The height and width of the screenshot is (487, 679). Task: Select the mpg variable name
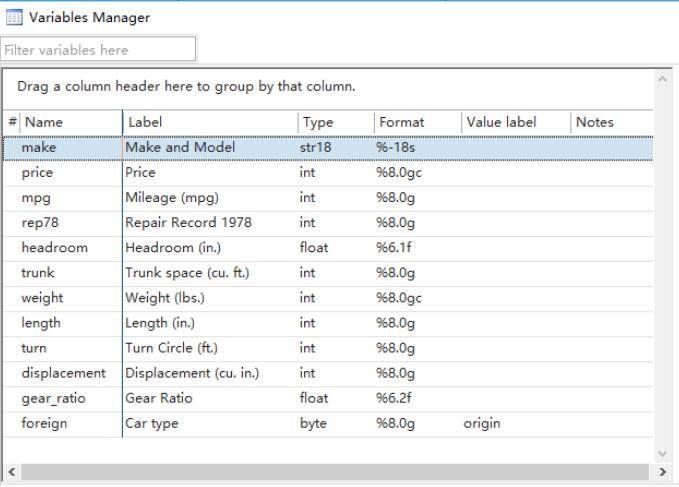(35, 197)
